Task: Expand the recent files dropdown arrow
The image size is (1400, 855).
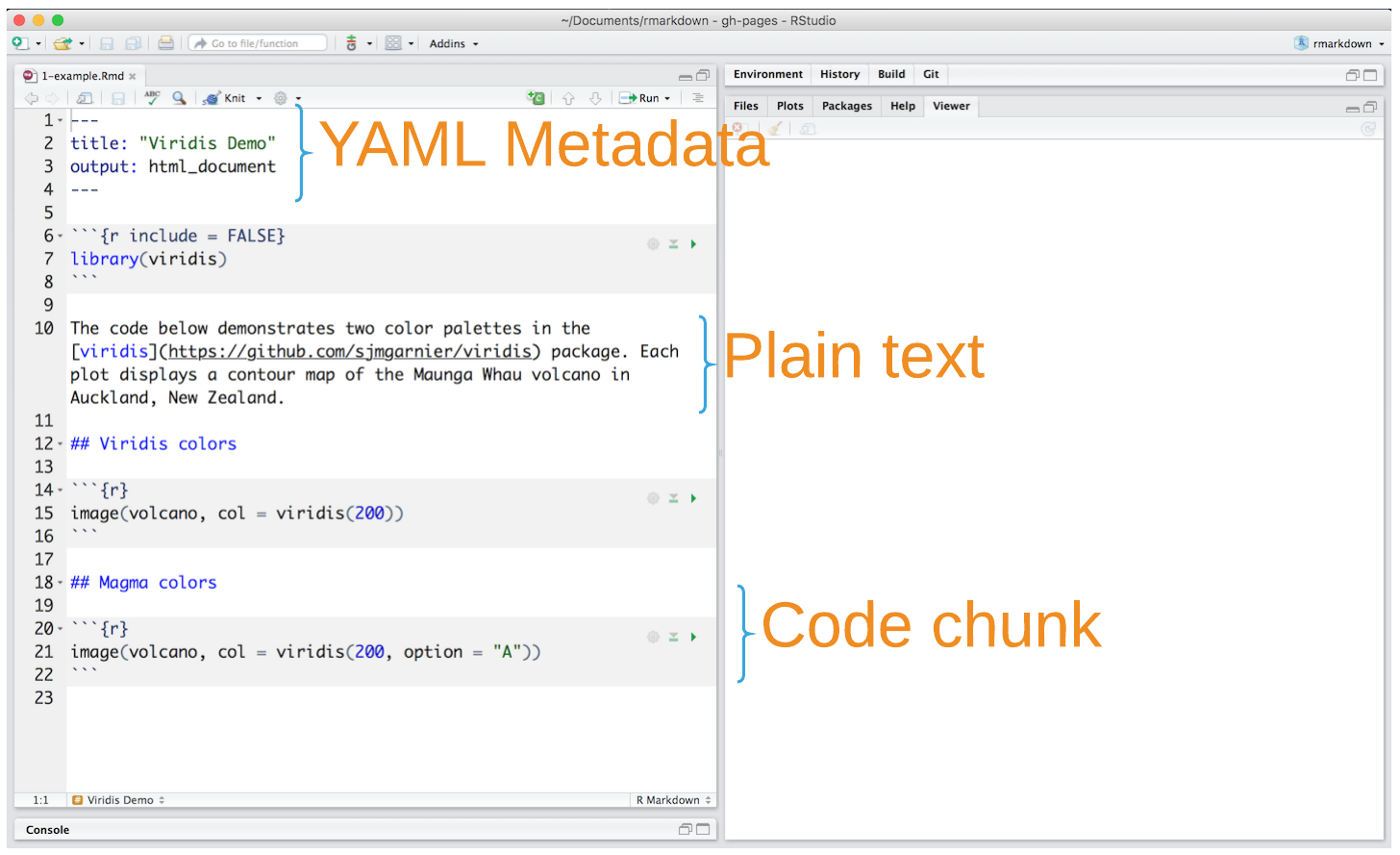Action: coord(82,44)
